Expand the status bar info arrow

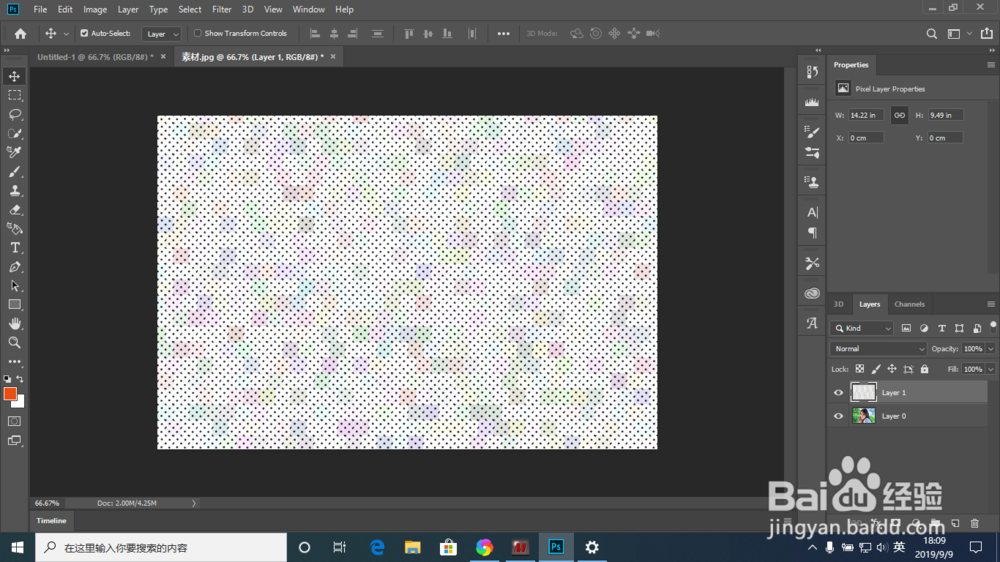click(194, 503)
